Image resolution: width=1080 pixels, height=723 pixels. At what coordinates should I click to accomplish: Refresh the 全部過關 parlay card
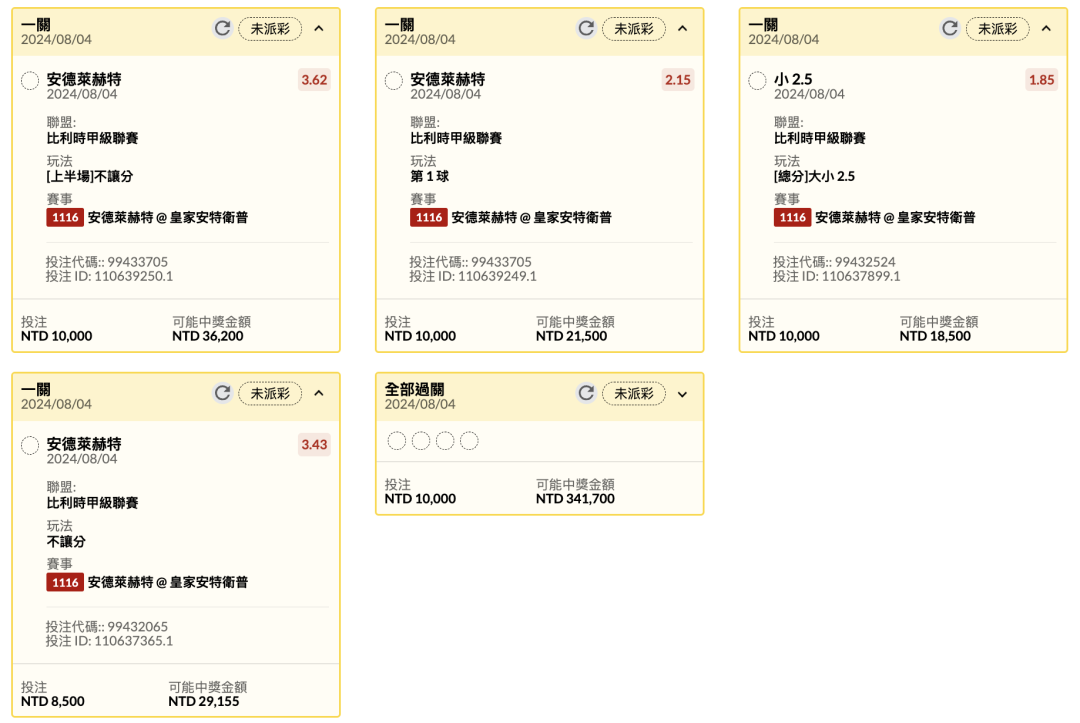pyautogui.click(x=585, y=393)
